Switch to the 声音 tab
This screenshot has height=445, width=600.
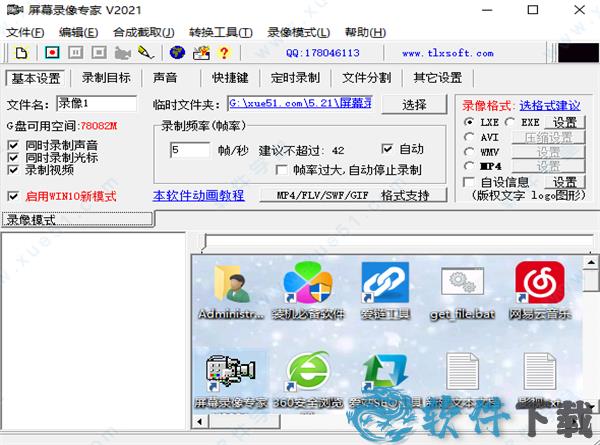[x=165, y=78]
